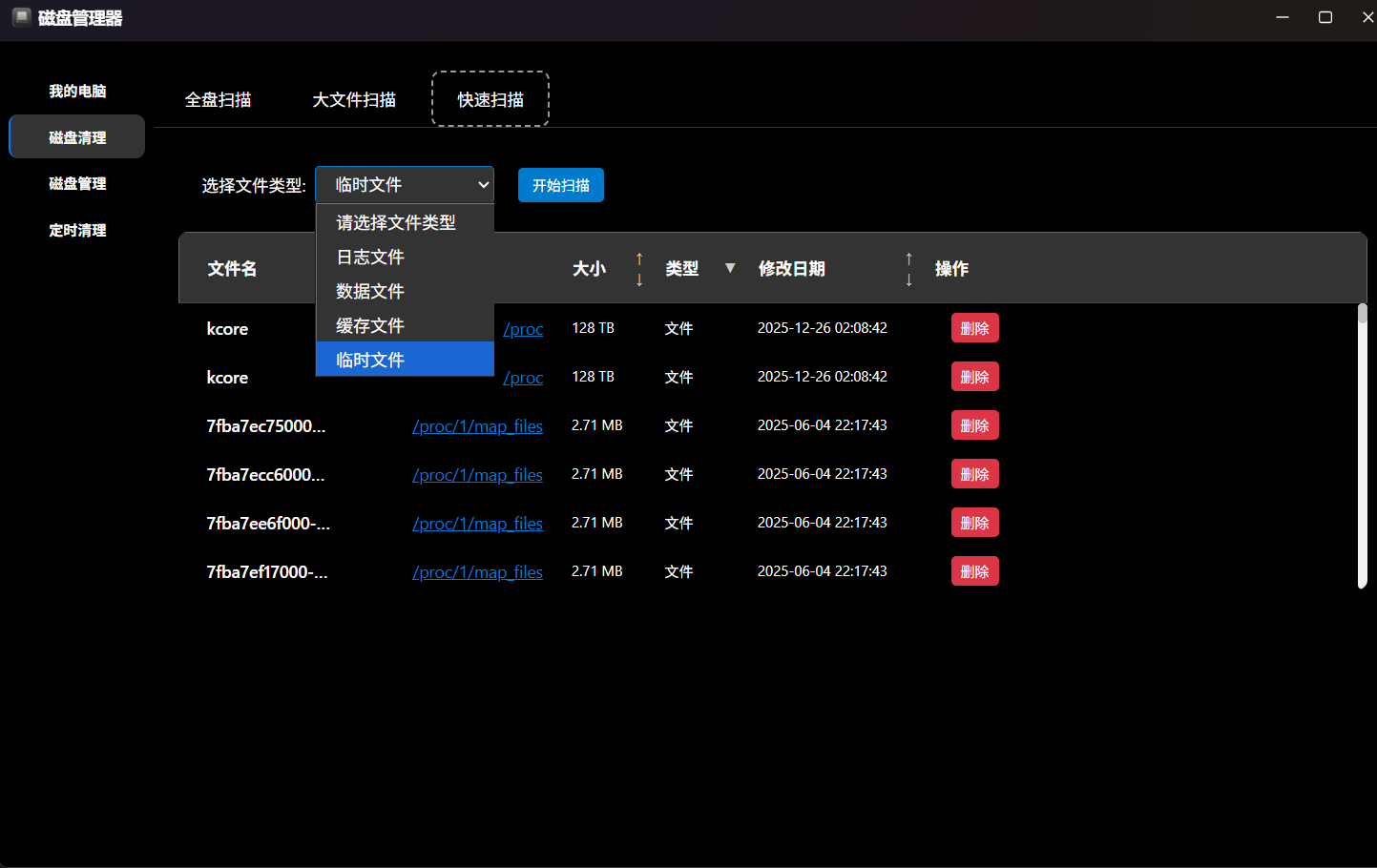Click the file list vertical scrollbar
The image size is (1377, 868).
1363,446
